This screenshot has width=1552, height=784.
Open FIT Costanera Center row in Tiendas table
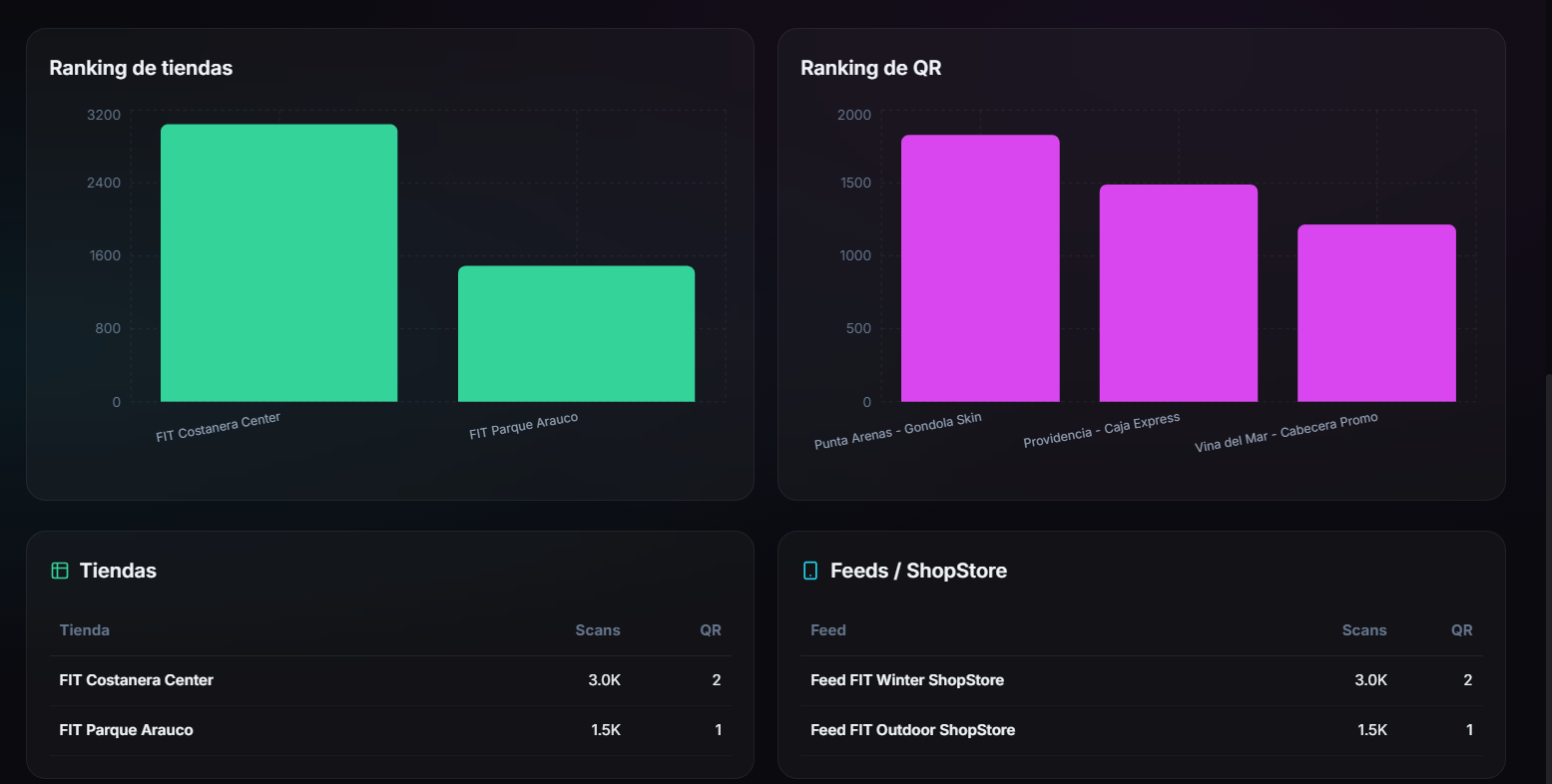pyautogui.click(x=137, y=680)
